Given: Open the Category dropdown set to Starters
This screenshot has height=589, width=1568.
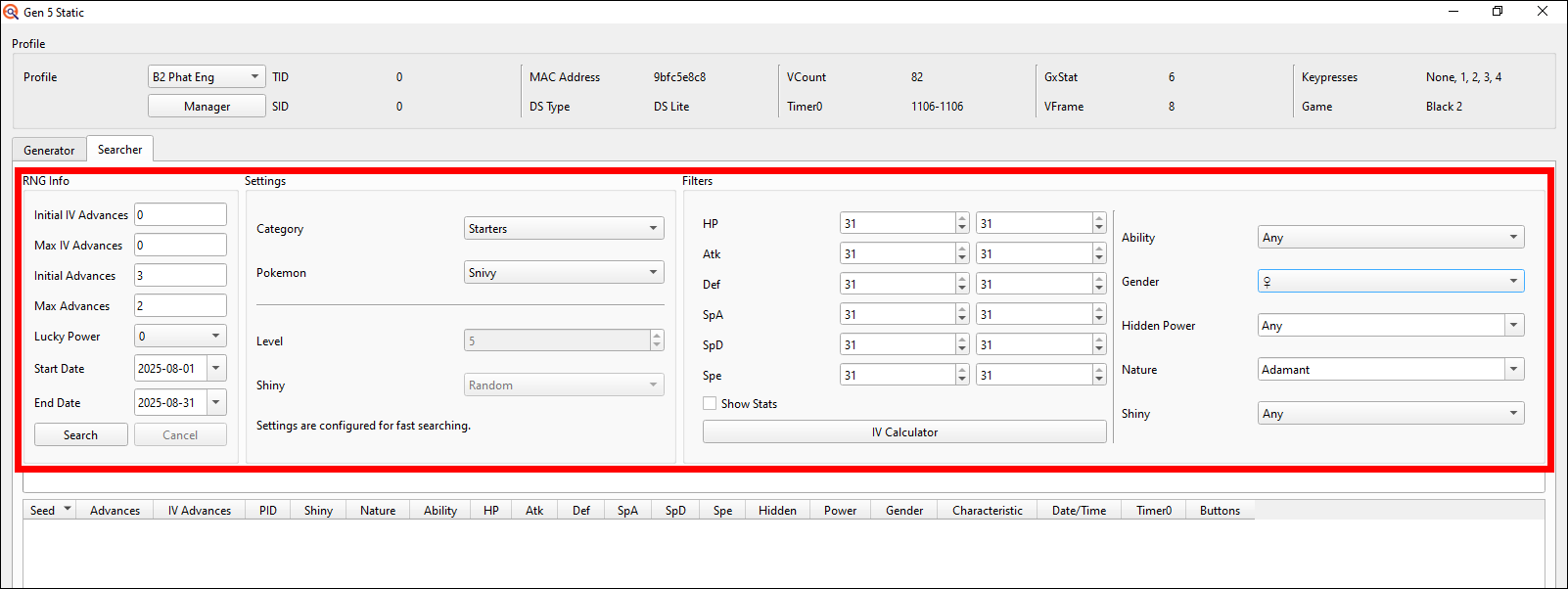Looking at the screenshot, I should coord(564,228).
